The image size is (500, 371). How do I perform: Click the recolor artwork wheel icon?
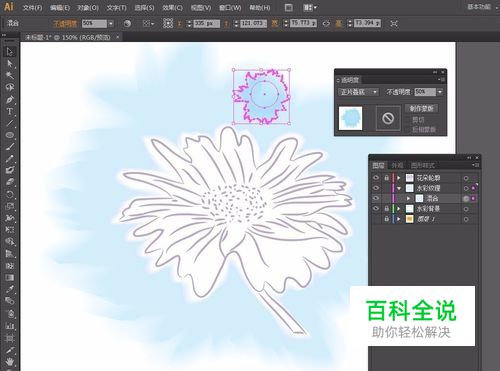pos(127,23)
